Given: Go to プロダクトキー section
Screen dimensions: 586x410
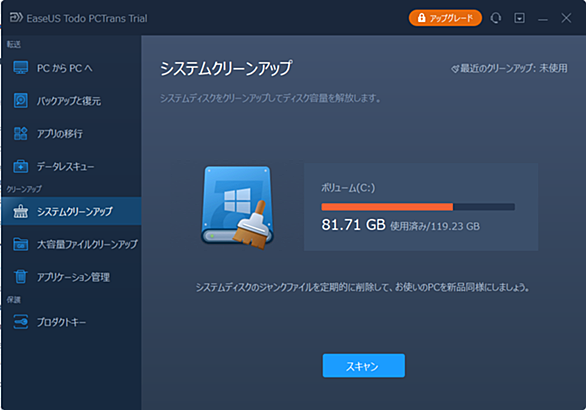Looking at the screenshot, I should tap(71, 322).
